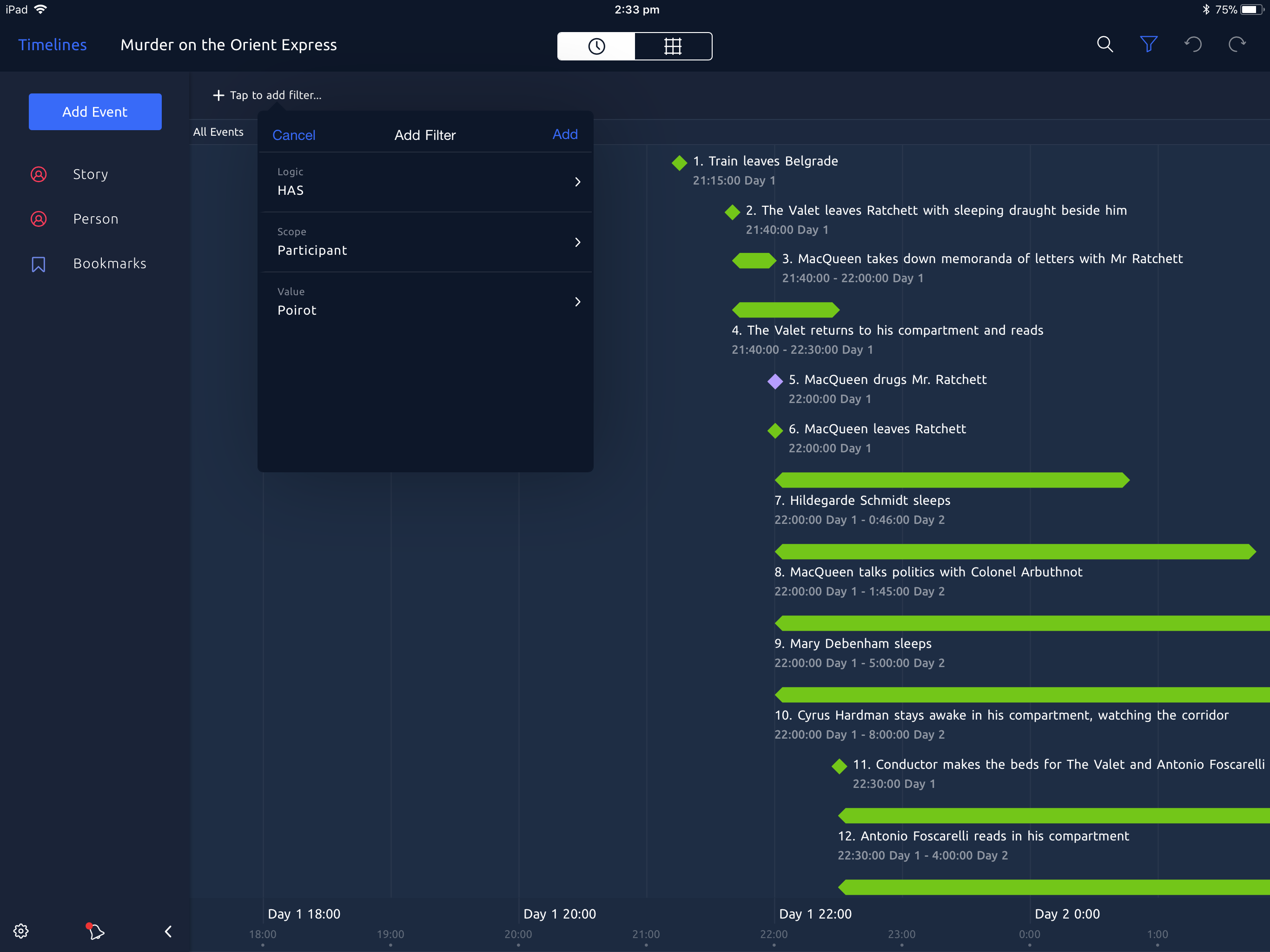Viewport: 1270px width, 952px height.
Task: Click '9. Mary Debenham sleeps' title
Action: (x=853, y=644)
